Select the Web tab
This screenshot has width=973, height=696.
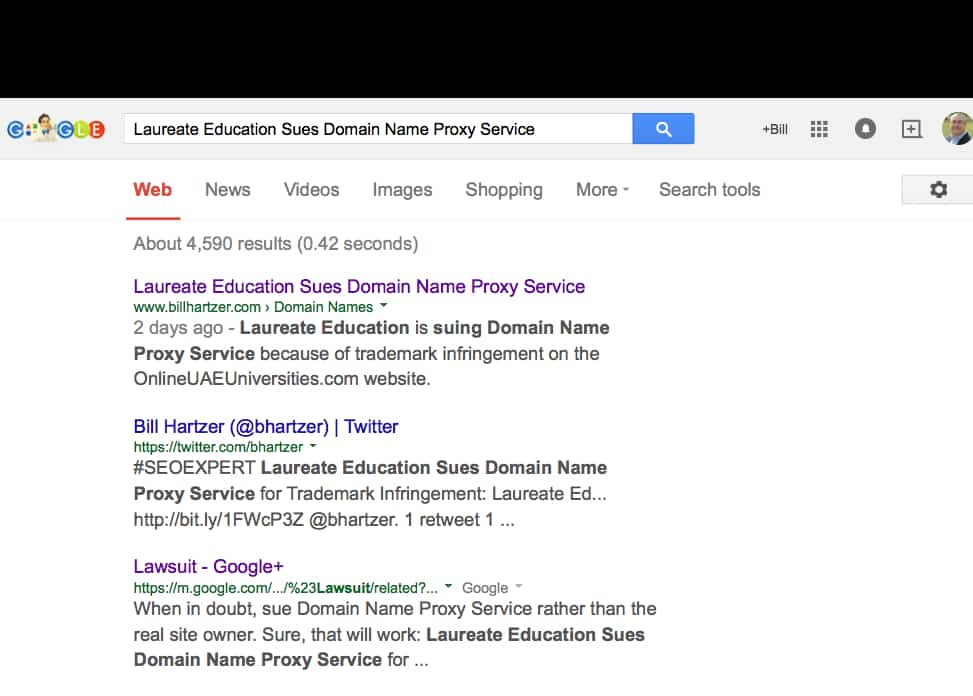coord(152,189)
